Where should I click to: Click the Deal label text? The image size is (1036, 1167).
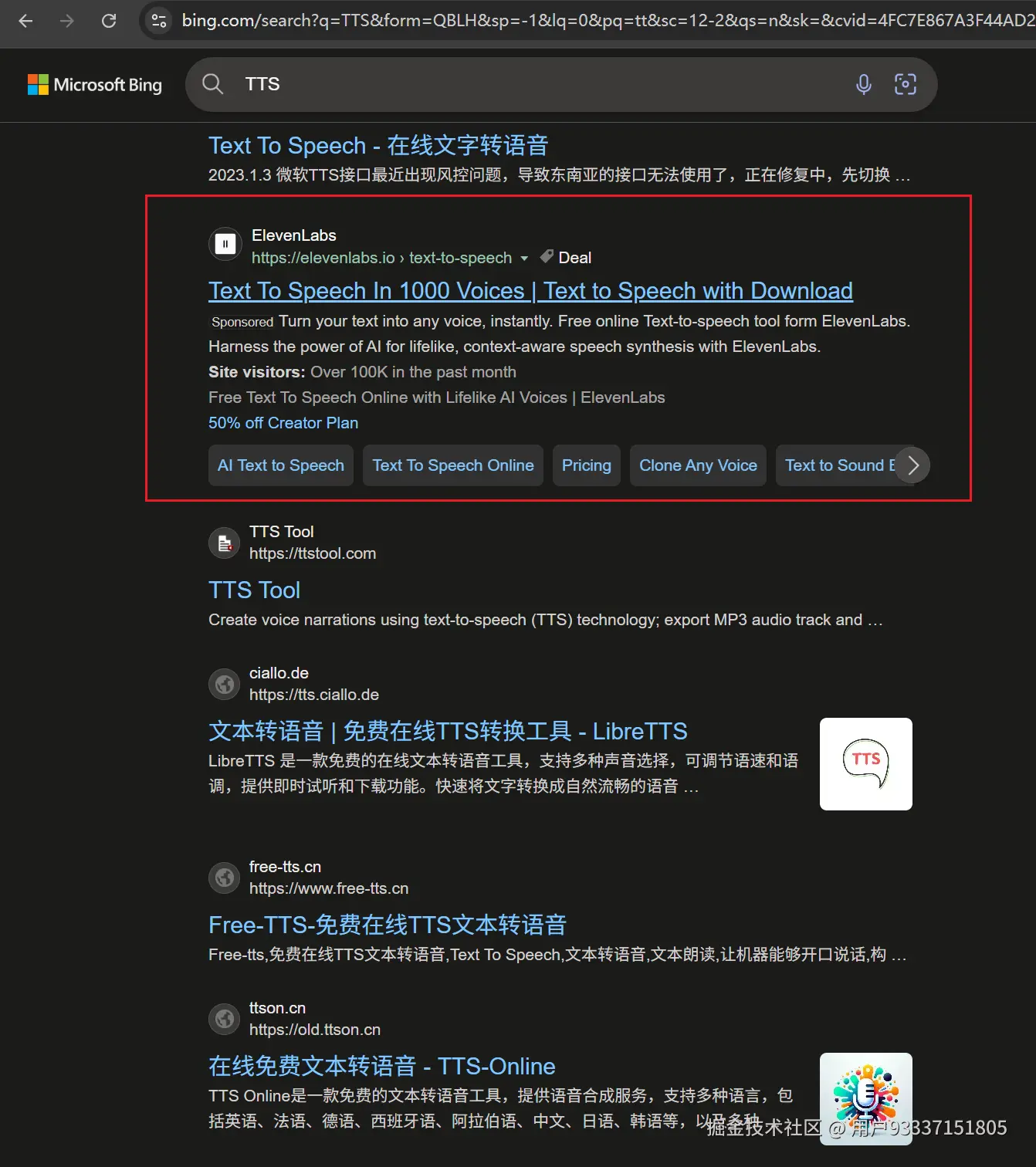[575, 258]
